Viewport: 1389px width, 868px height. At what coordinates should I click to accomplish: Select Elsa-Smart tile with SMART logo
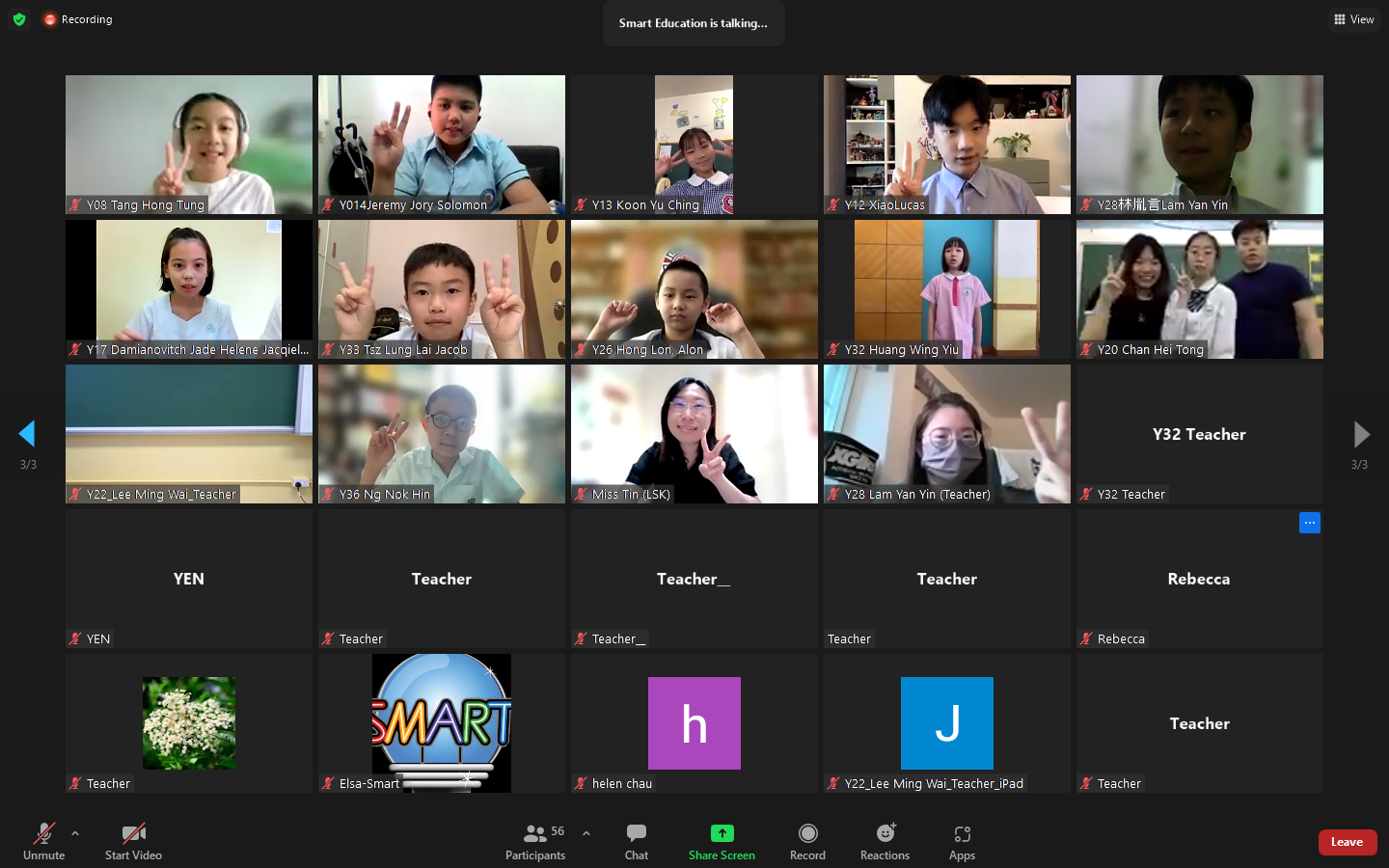pos(442,723)
